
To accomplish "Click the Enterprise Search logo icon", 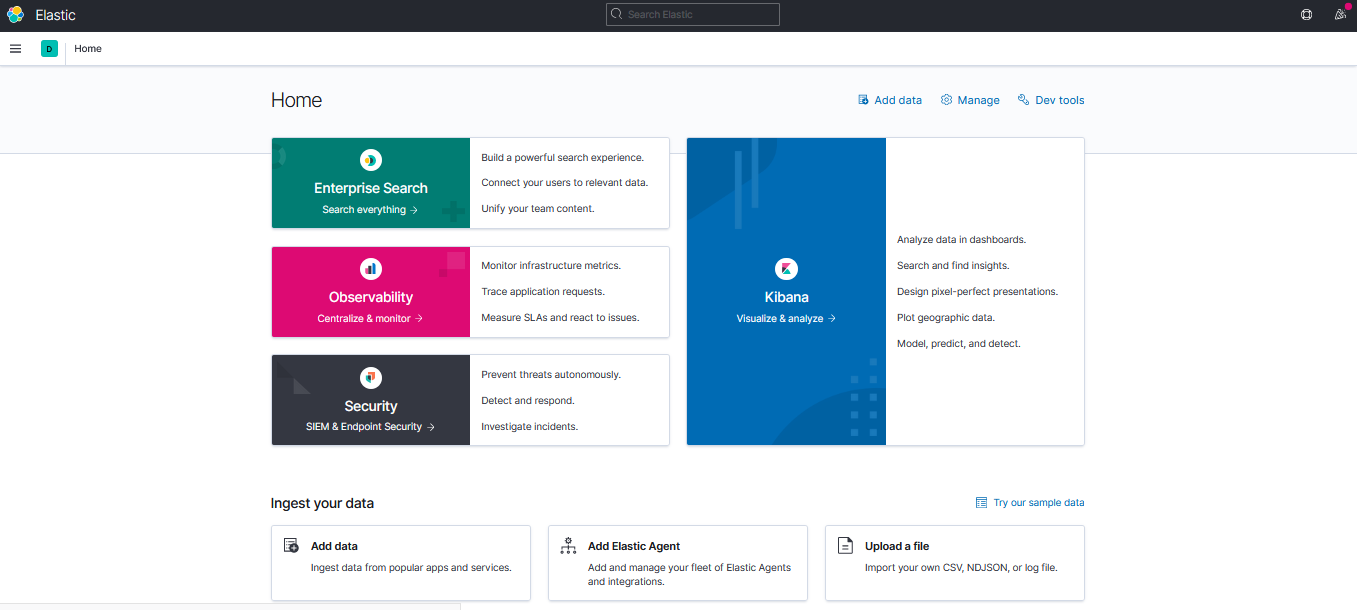I will 371,160.
